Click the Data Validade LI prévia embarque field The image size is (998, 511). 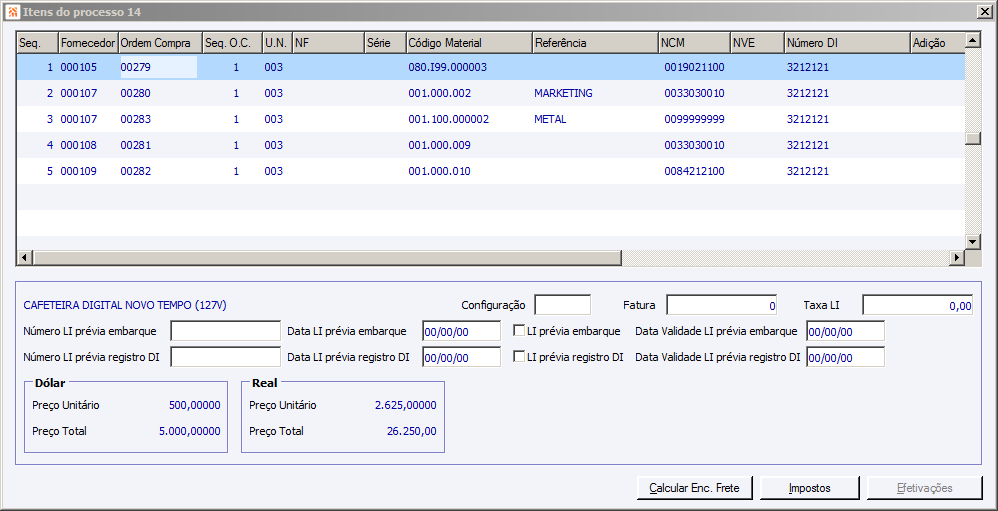point(845,331)
